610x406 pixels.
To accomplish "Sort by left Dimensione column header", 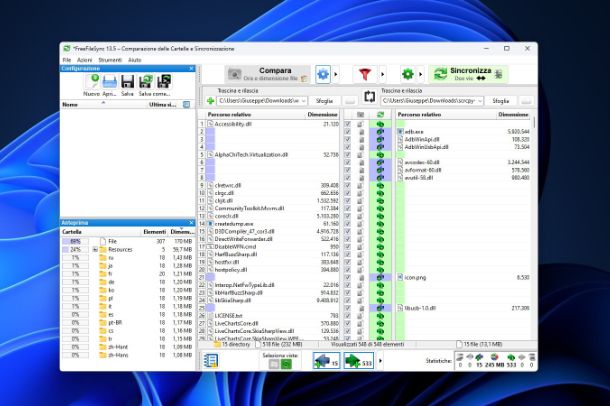I will tap(322, 115).
